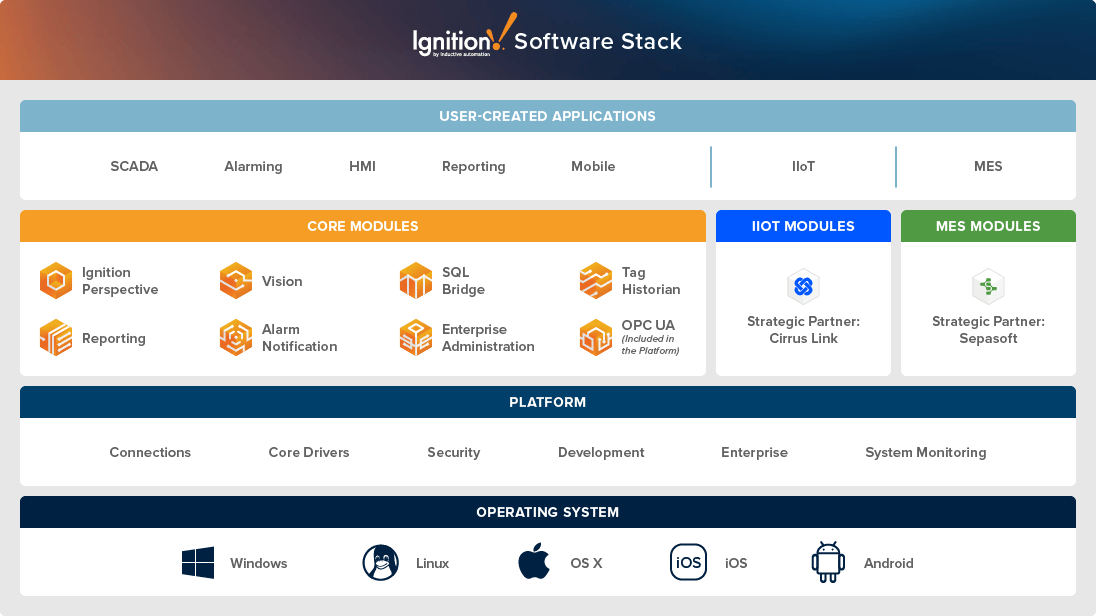Select the Alarm Notification module icon
The width and height of the screenshot is (1096, 616).
(x=236, y=338)
